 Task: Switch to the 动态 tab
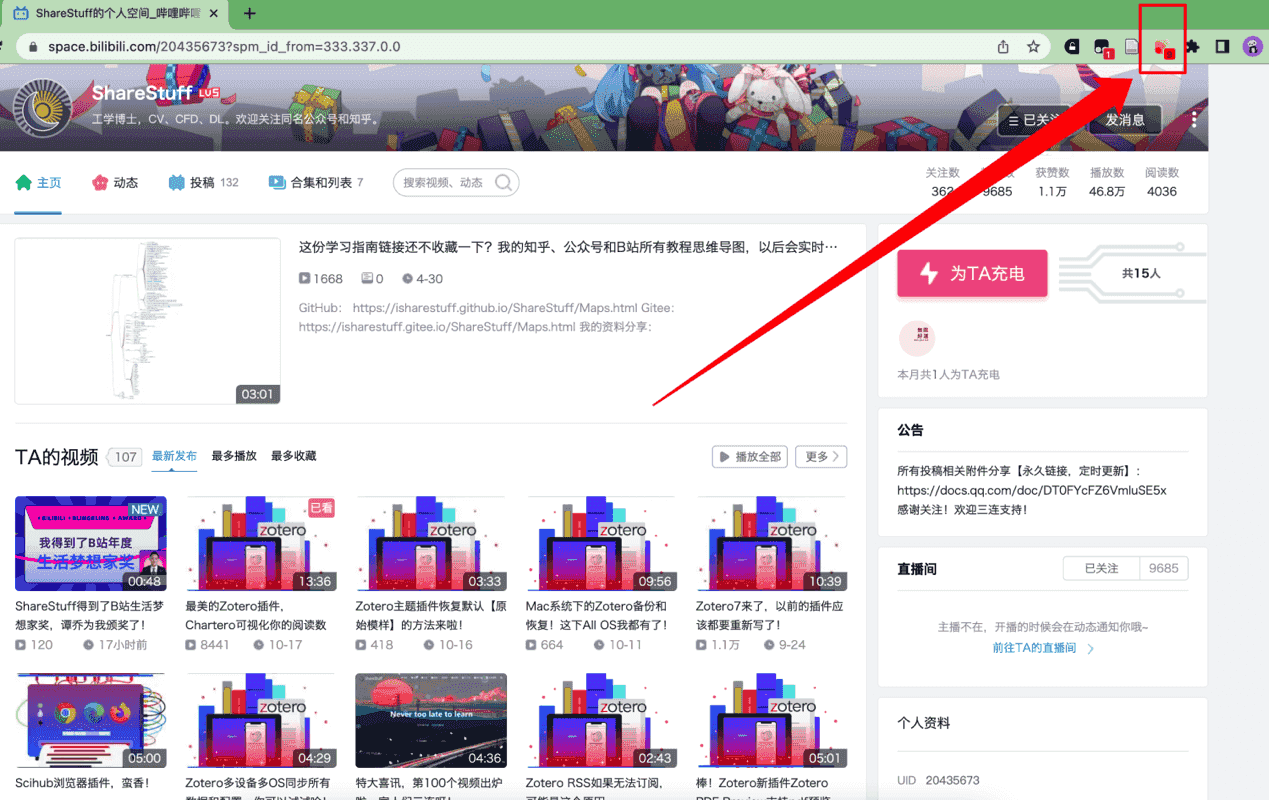tap(115, 183)
